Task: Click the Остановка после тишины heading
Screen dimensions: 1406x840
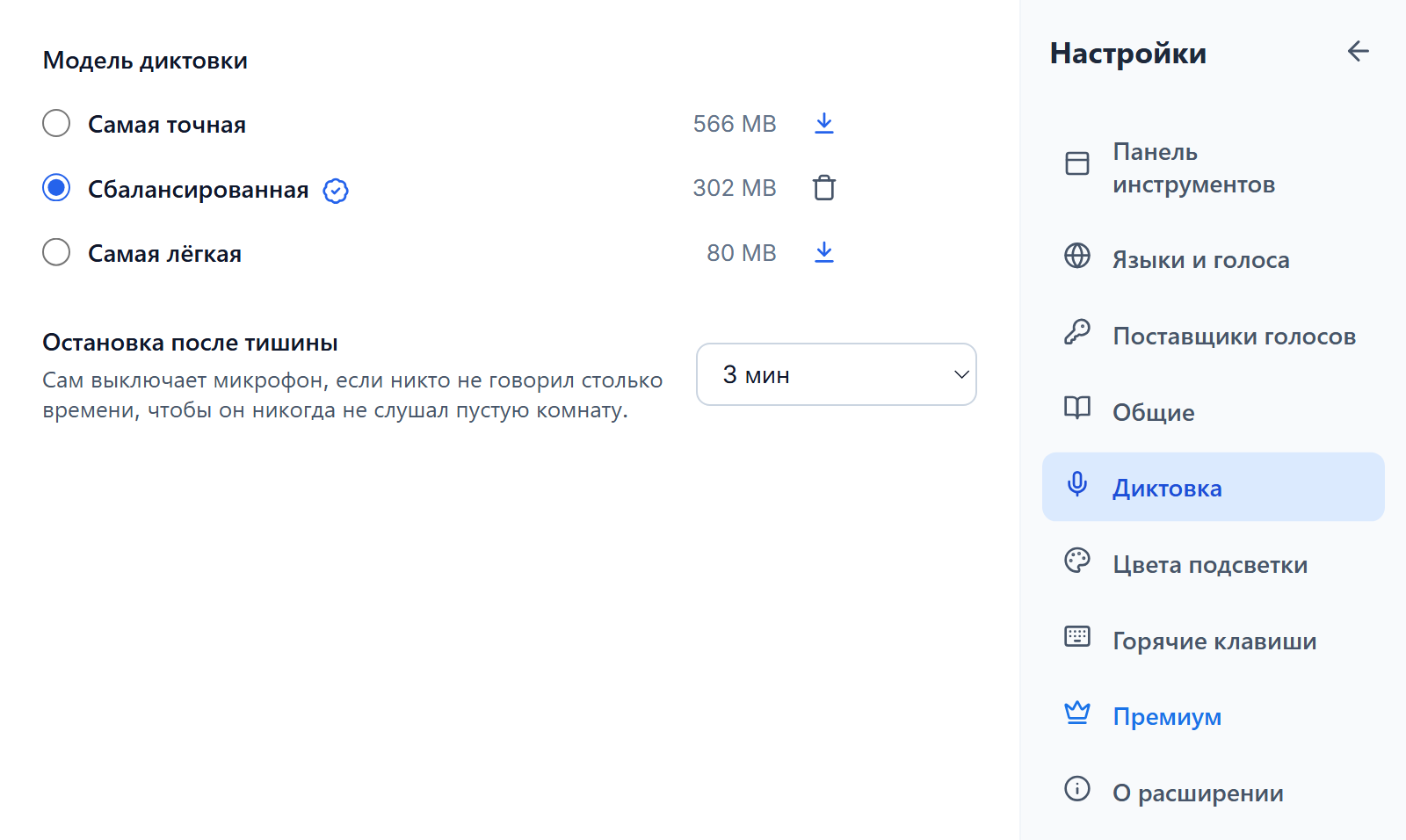Action: point(190,343)
